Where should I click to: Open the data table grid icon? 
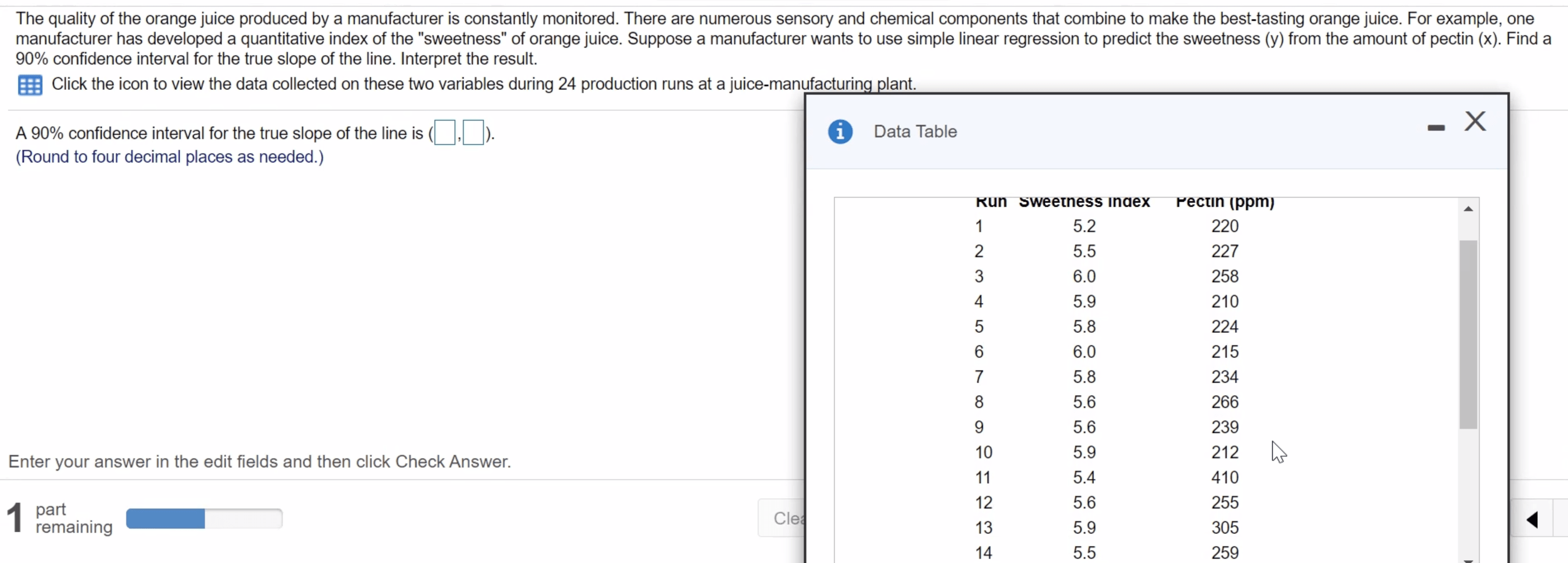click(x=30, y=85)
